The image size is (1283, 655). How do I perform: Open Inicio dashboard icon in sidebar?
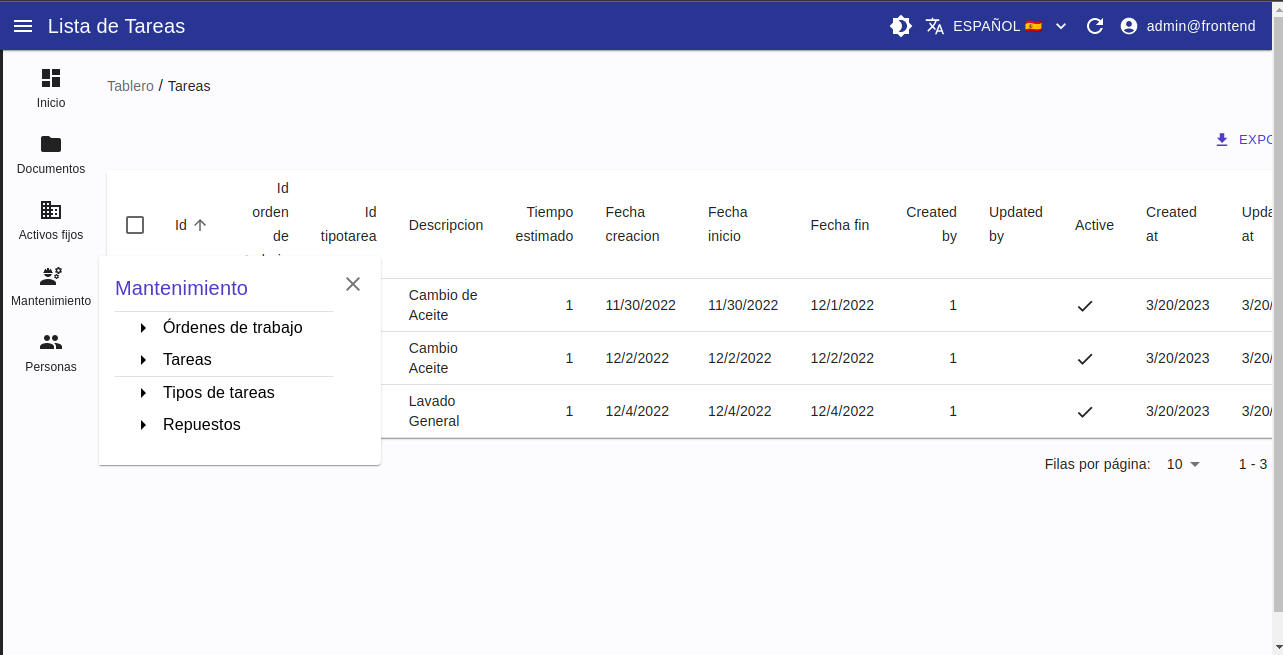click(x=51, y=78)
